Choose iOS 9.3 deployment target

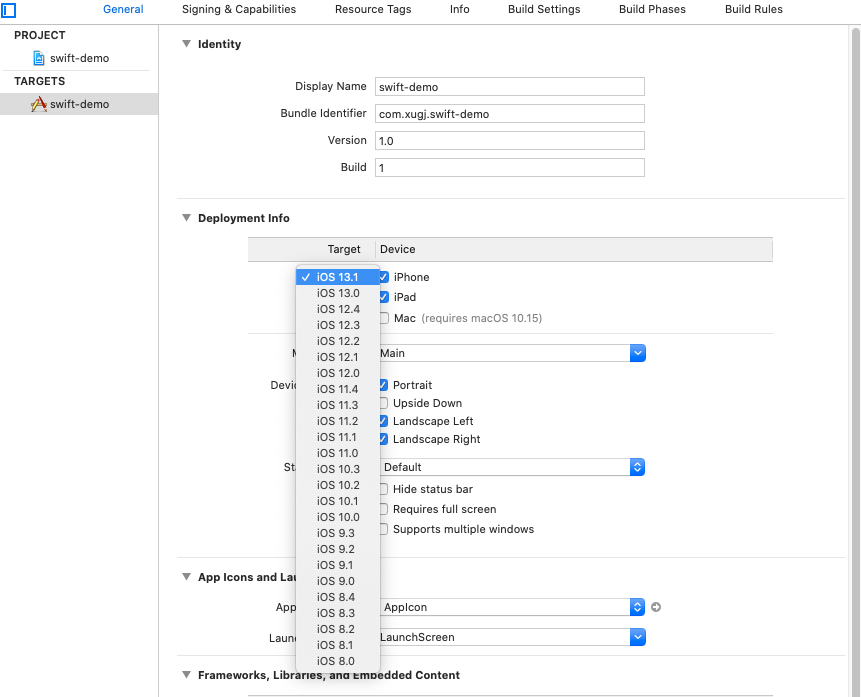[338, 533]
